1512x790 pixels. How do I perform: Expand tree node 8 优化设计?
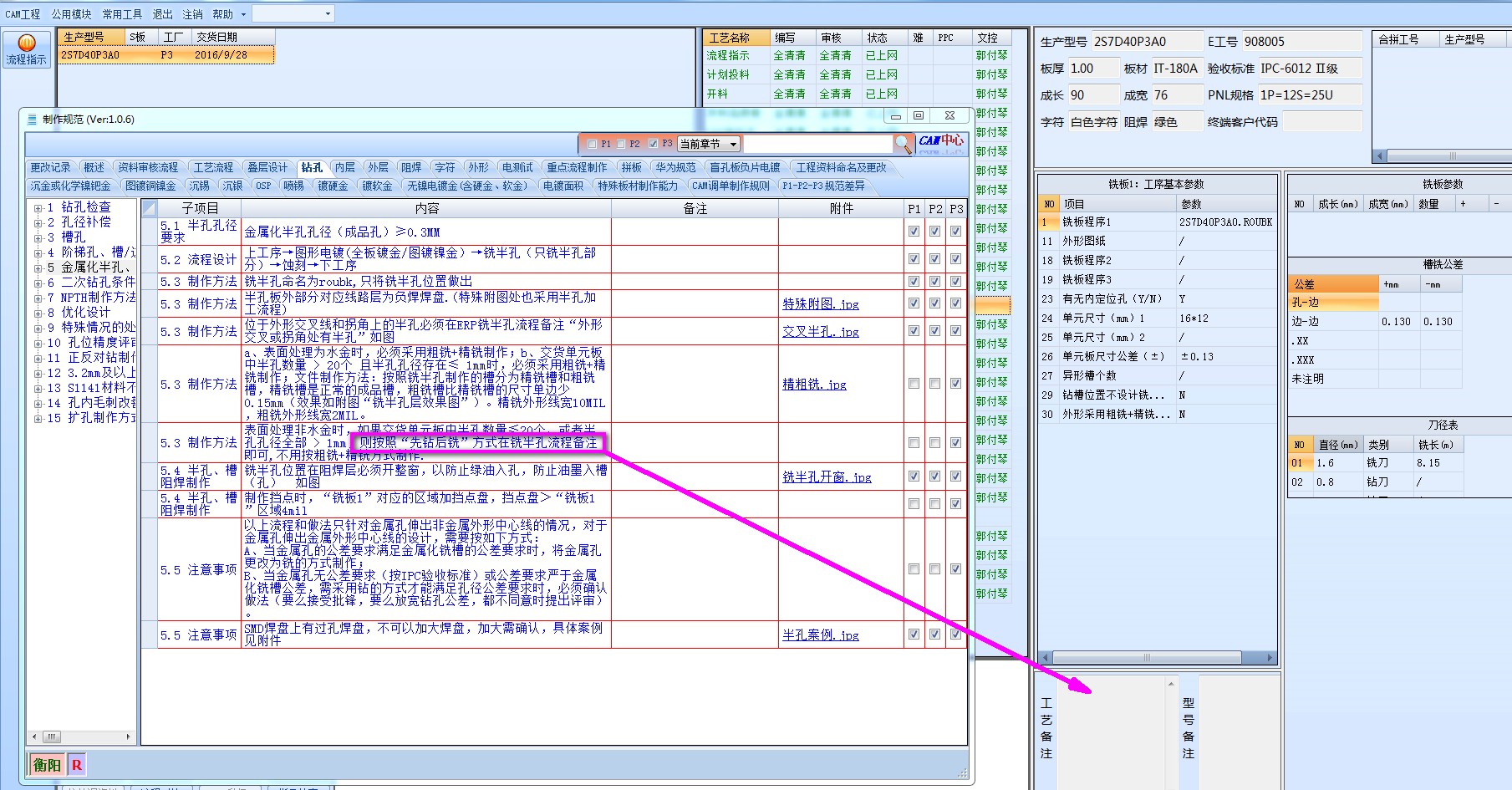[38, 313]
